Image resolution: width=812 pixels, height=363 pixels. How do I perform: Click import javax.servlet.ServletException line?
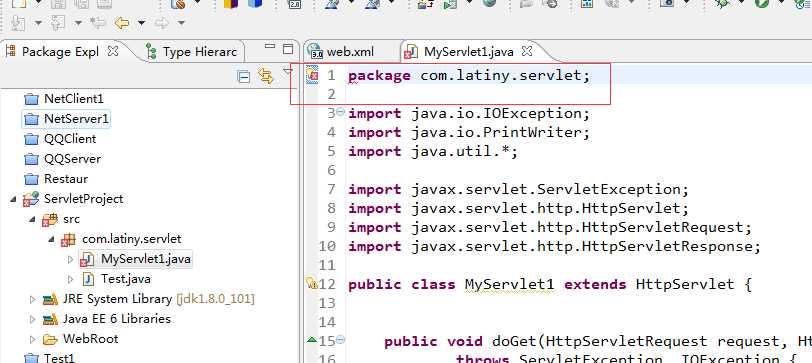[x=518, y=190]
